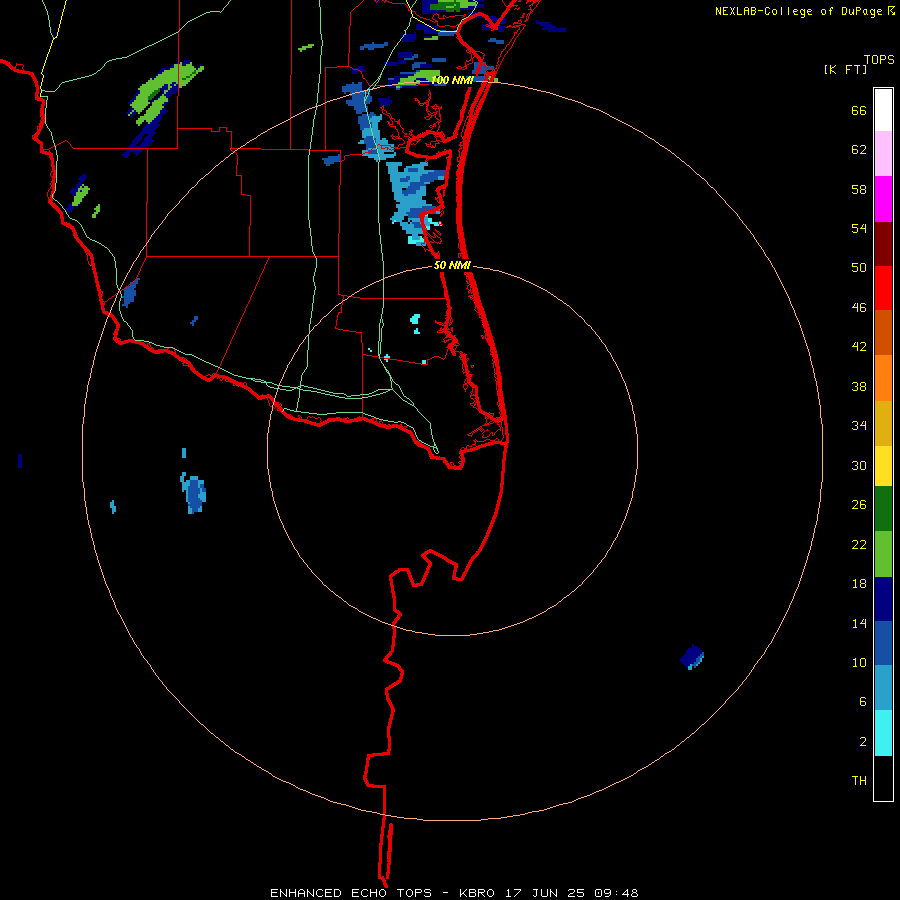
Task: Click the 50 NMI range ring label
Action: coord(452,265)
